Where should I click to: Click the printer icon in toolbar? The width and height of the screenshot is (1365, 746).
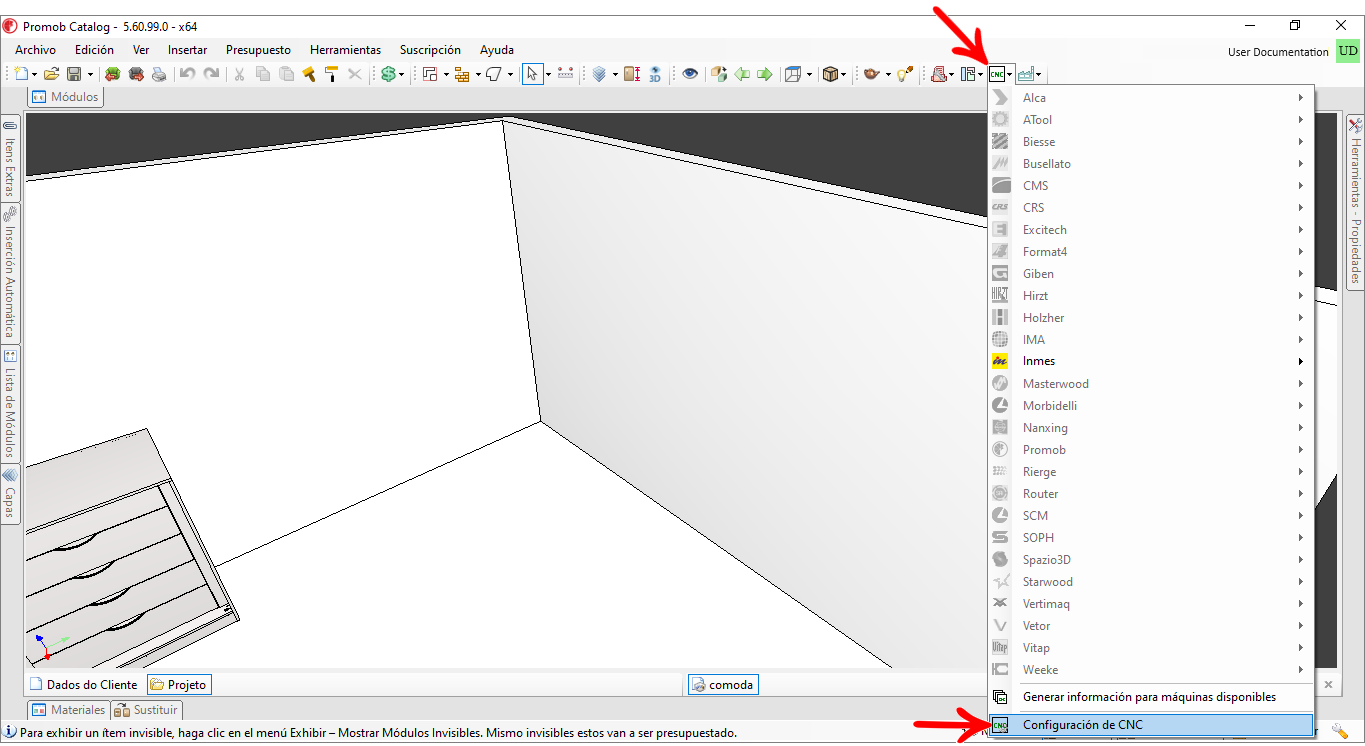coord(159,74)
